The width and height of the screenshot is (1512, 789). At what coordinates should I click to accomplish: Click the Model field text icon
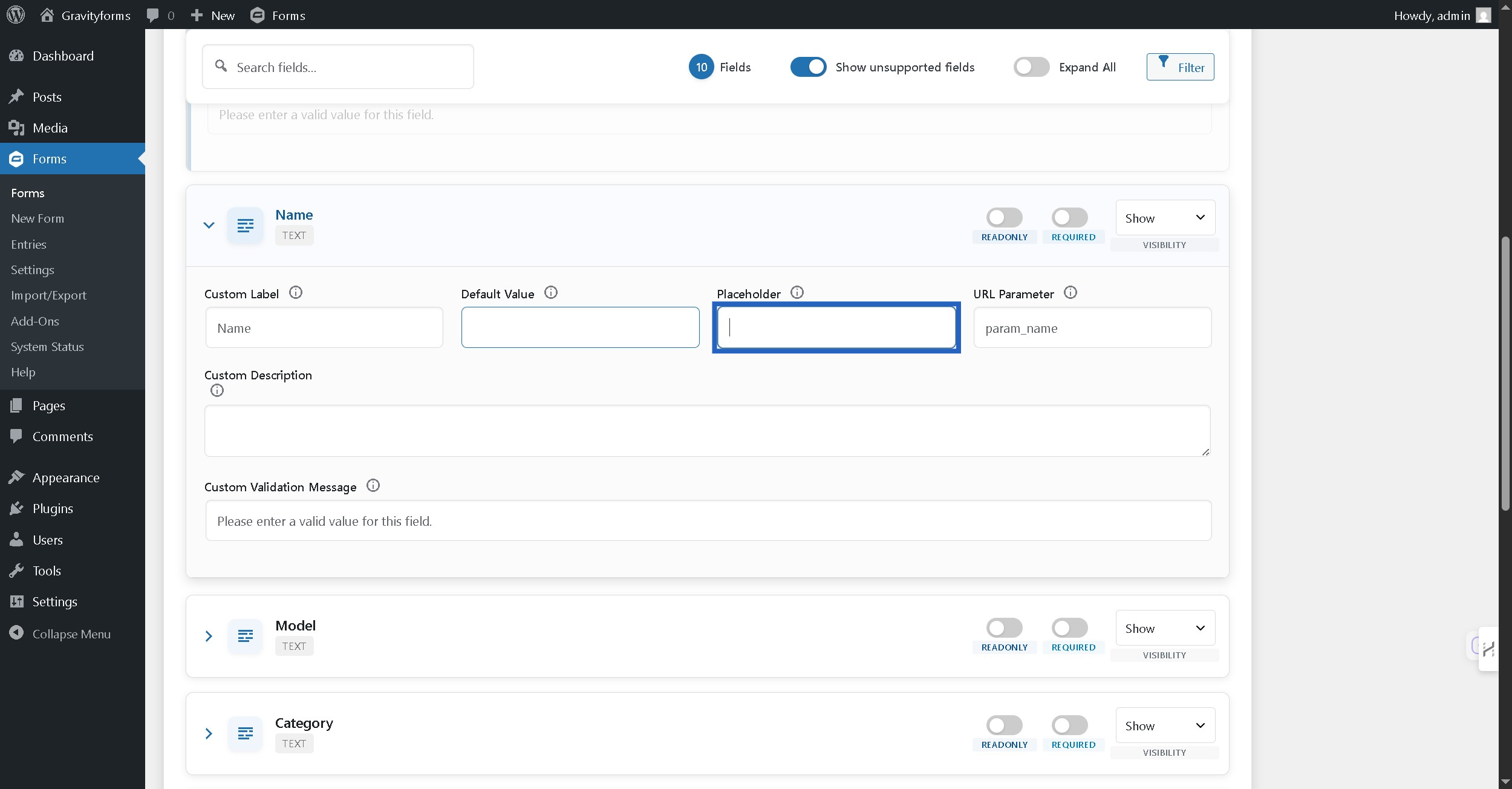pos(245,636)
